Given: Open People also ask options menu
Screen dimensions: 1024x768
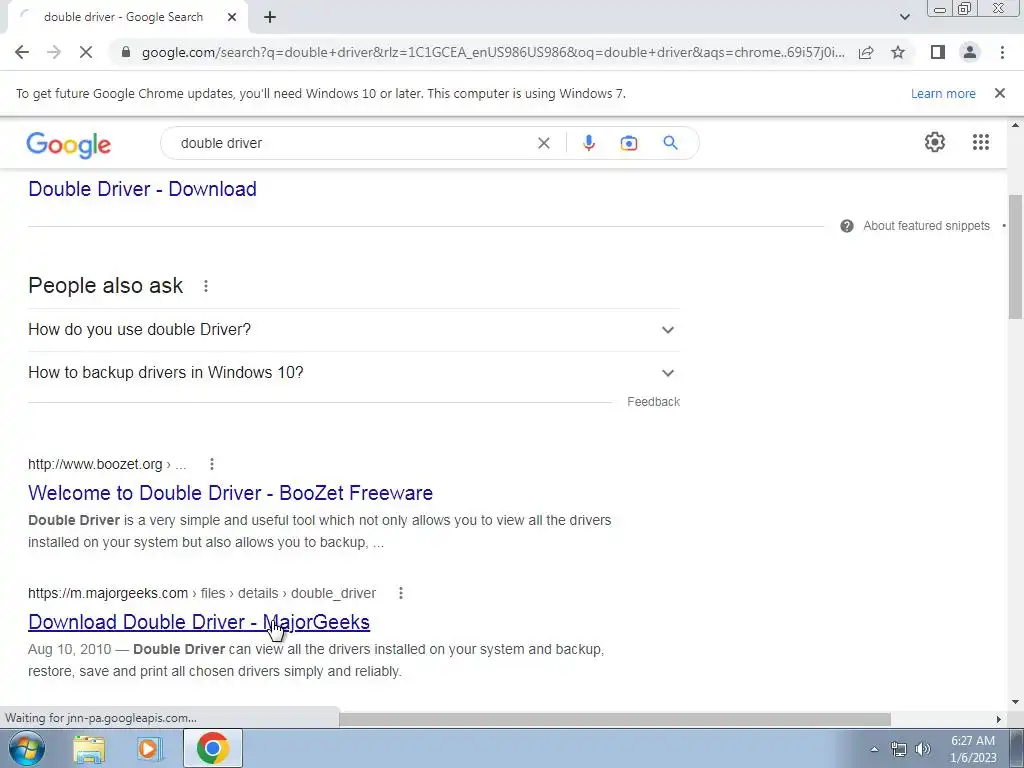Looking at the screenshot, I should coord(206,286).
